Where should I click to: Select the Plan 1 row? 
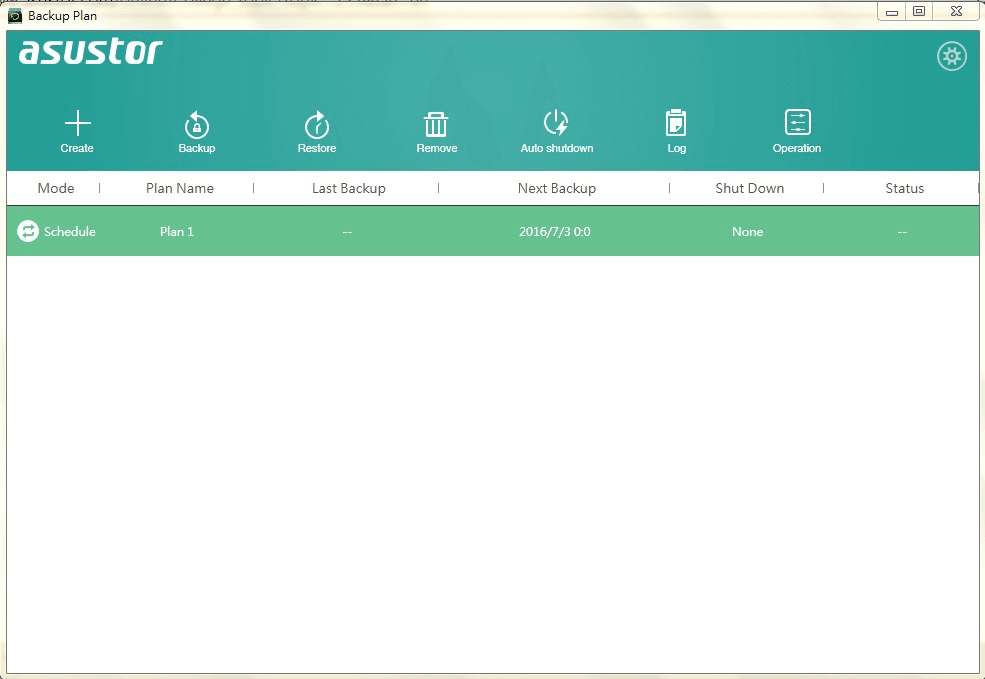177,231
